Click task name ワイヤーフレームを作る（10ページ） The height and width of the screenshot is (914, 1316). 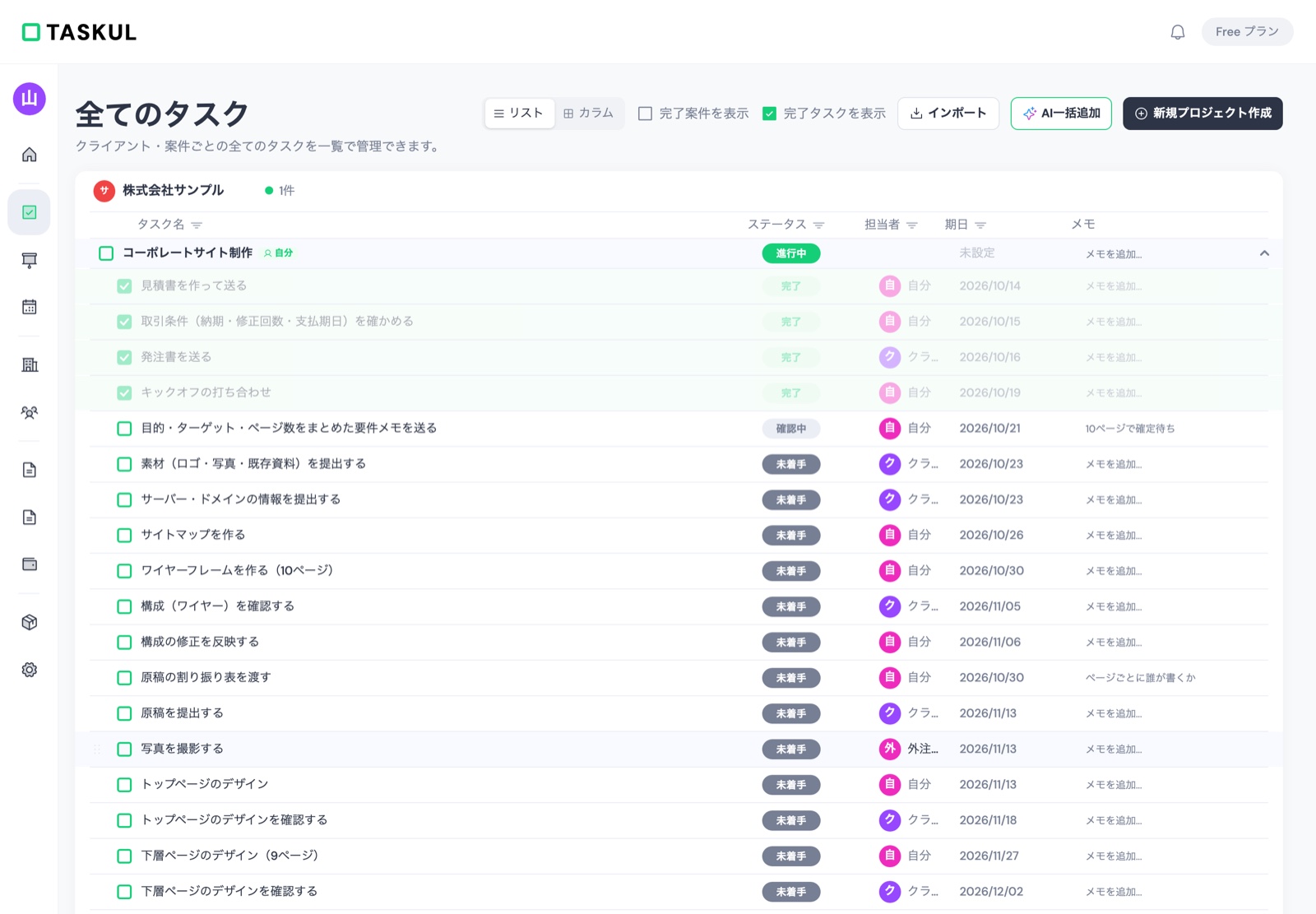coord(237,570)
